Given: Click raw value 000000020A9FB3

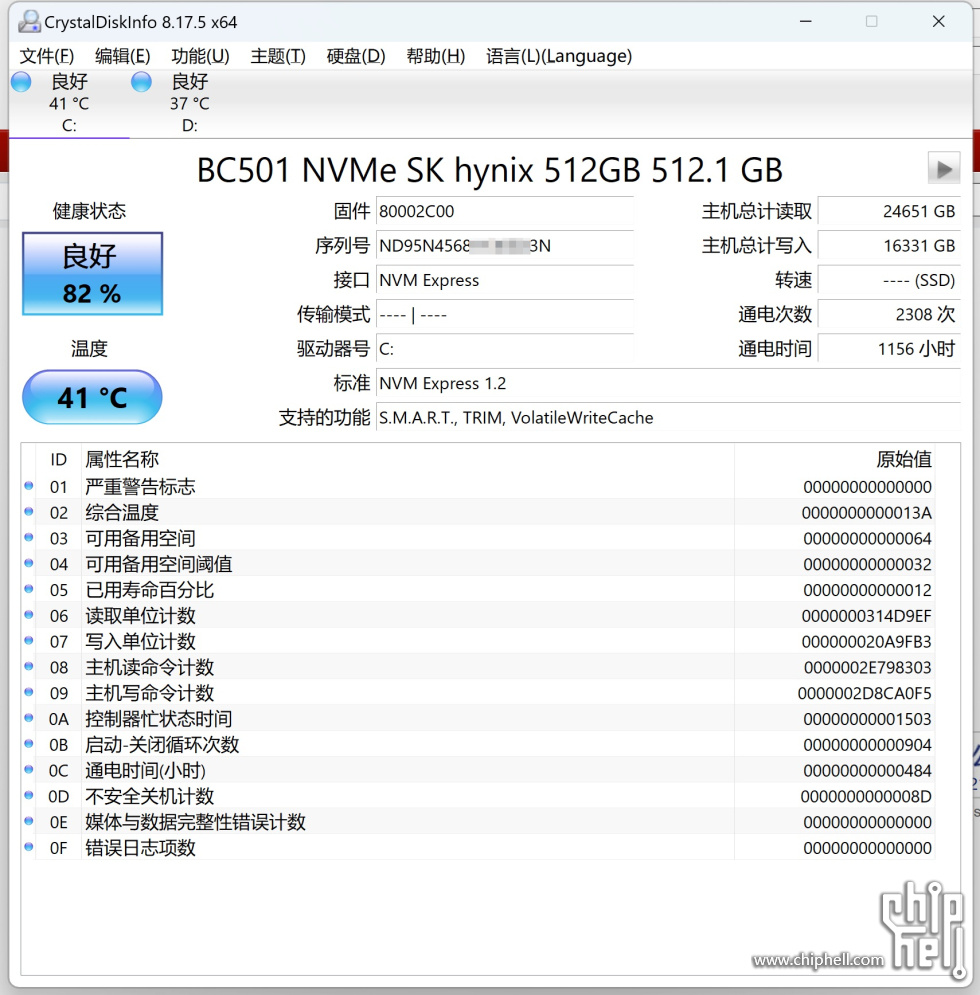Looking at the screenshot, I should (x=866, y=642).
